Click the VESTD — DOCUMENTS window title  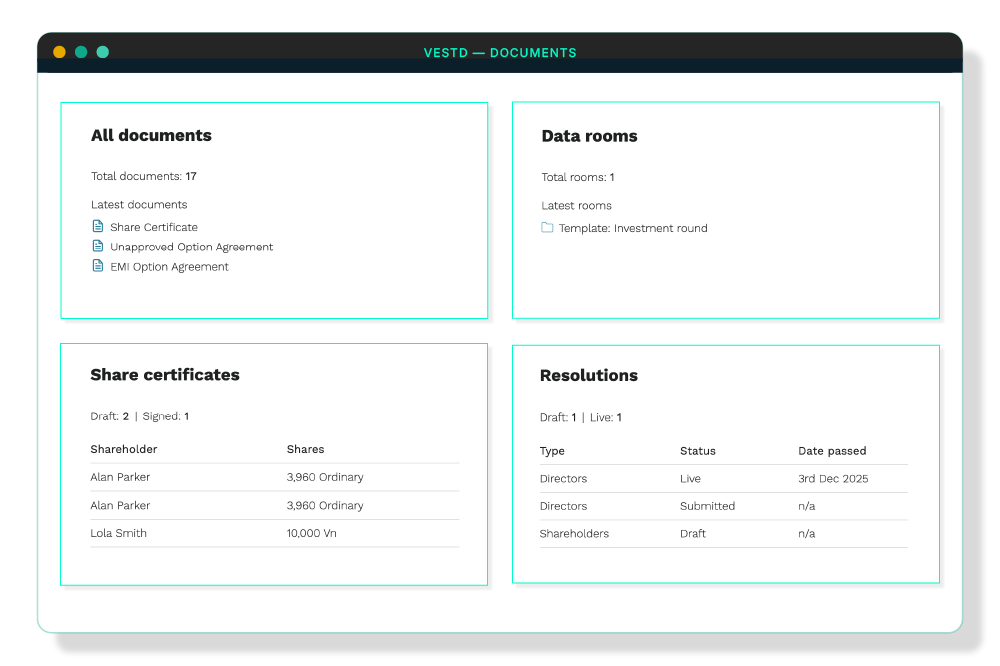[500, 53]
